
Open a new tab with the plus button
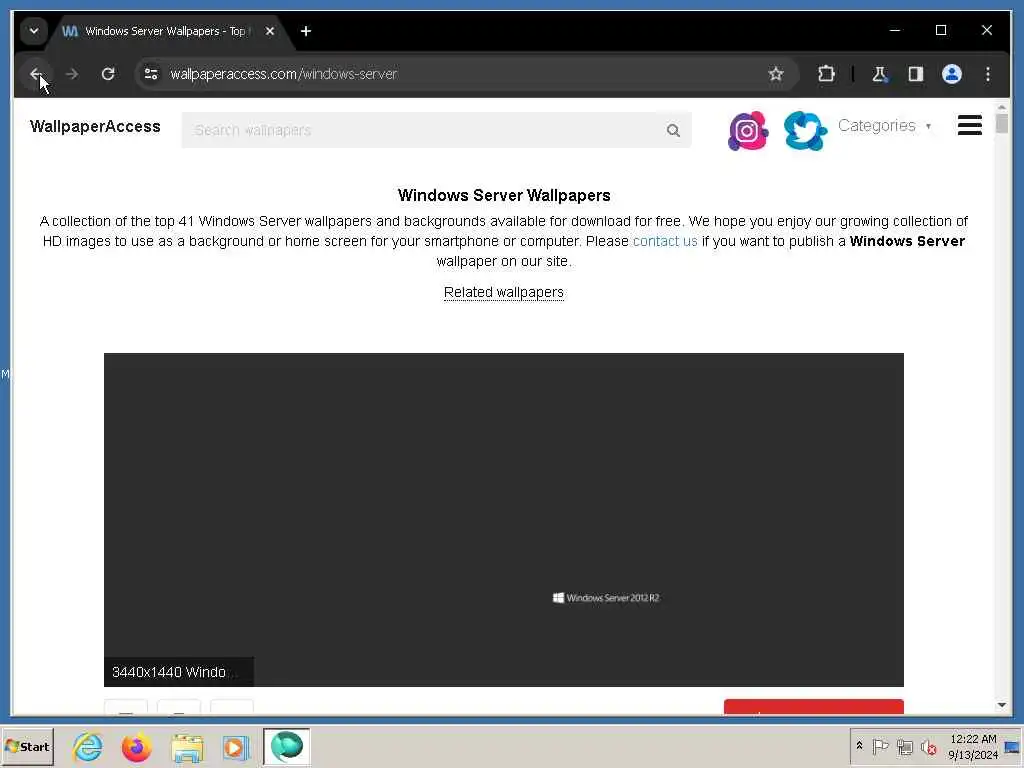[x=306, y=31]
